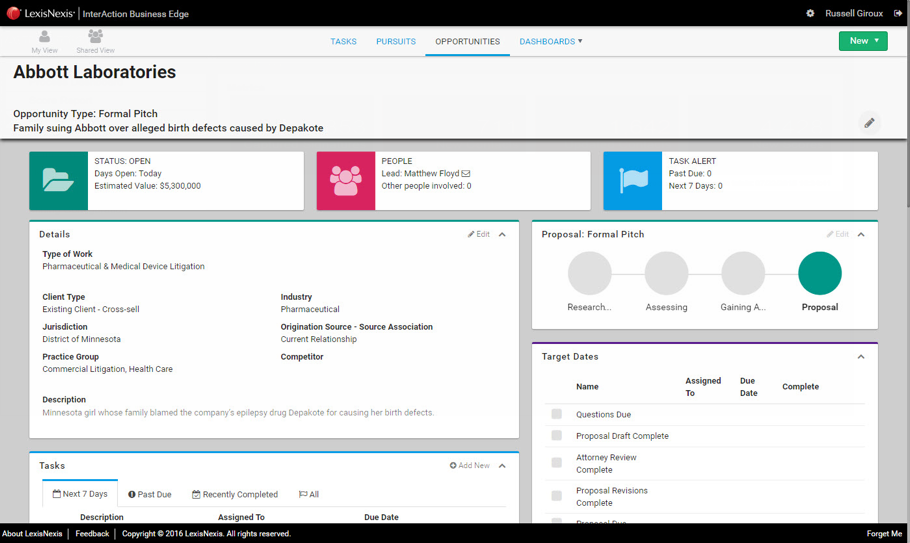This screenshot has height=543, width=910.
Task: Edit opportunity header with pencil icon
Action: [869, 123]
